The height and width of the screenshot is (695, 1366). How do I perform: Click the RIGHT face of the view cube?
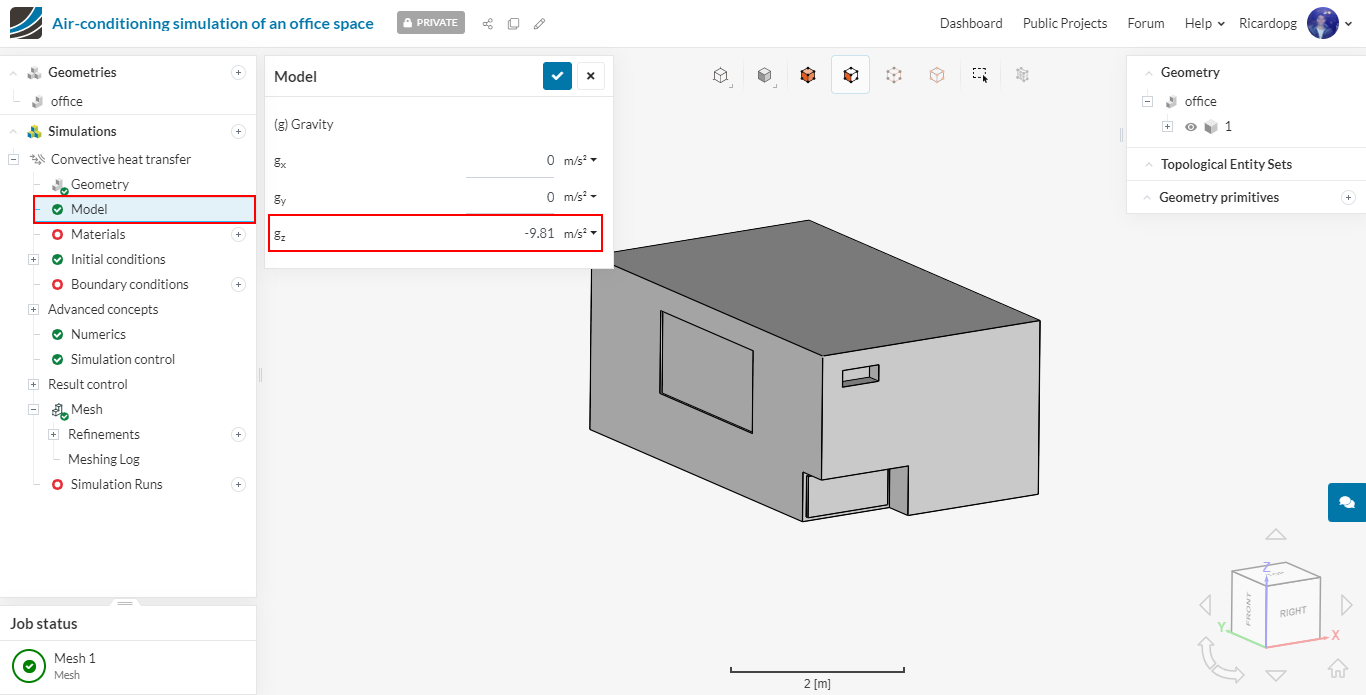click(x=1293, y=611)
